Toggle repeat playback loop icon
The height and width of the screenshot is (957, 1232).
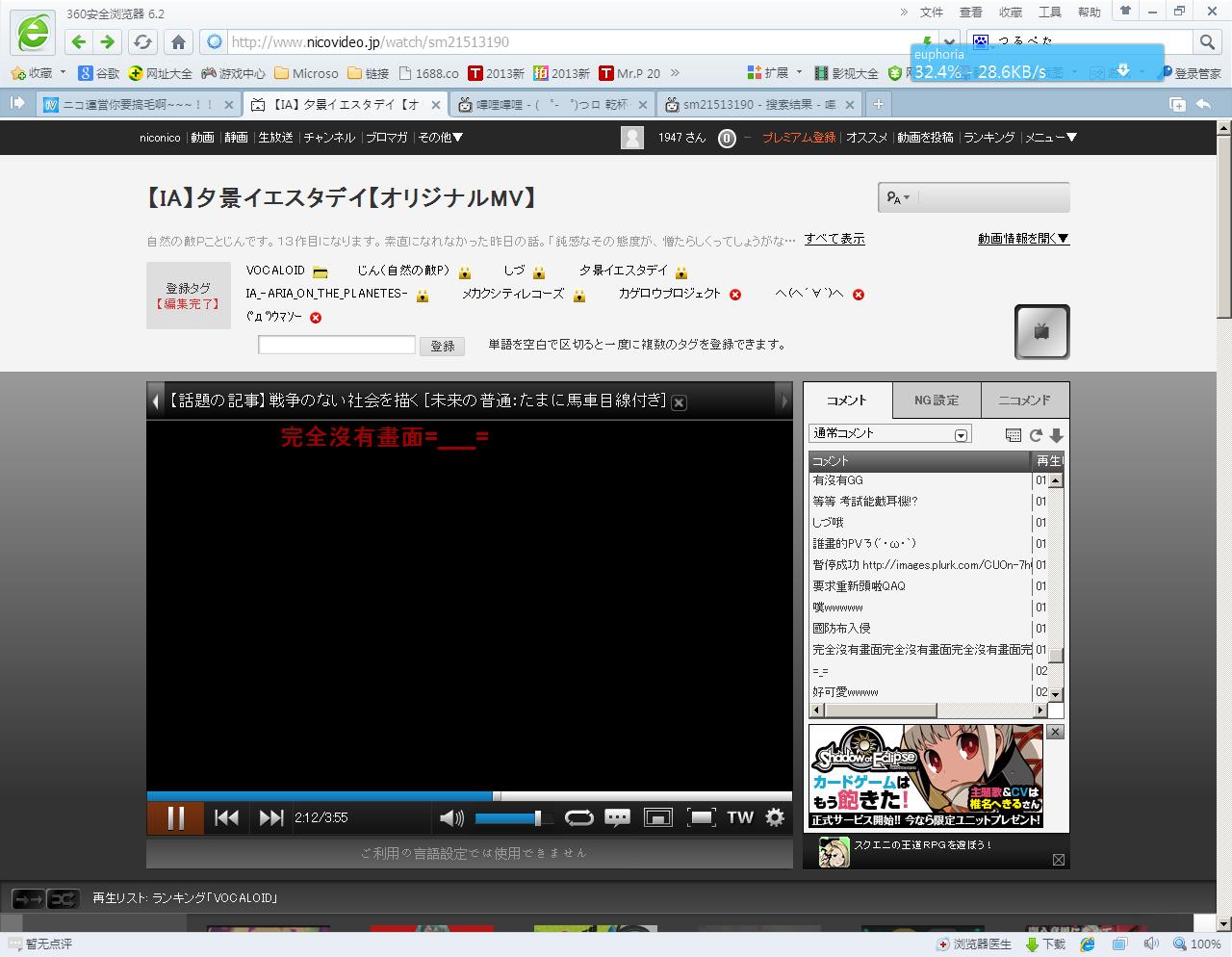coord(578,818)
